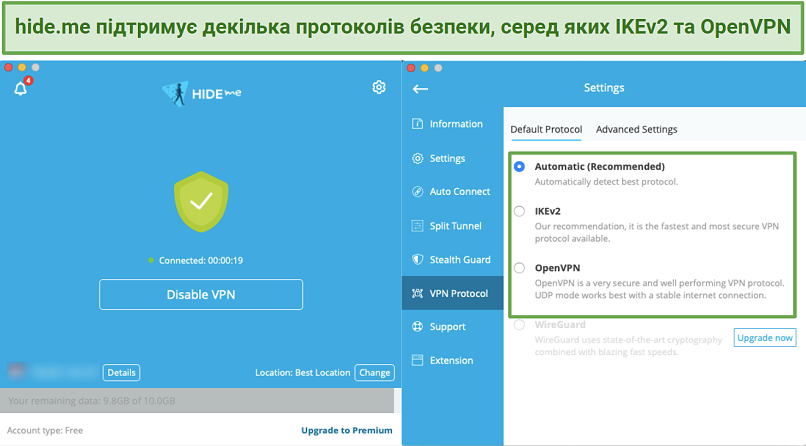Click the hide.me logo in the main window

202,94
